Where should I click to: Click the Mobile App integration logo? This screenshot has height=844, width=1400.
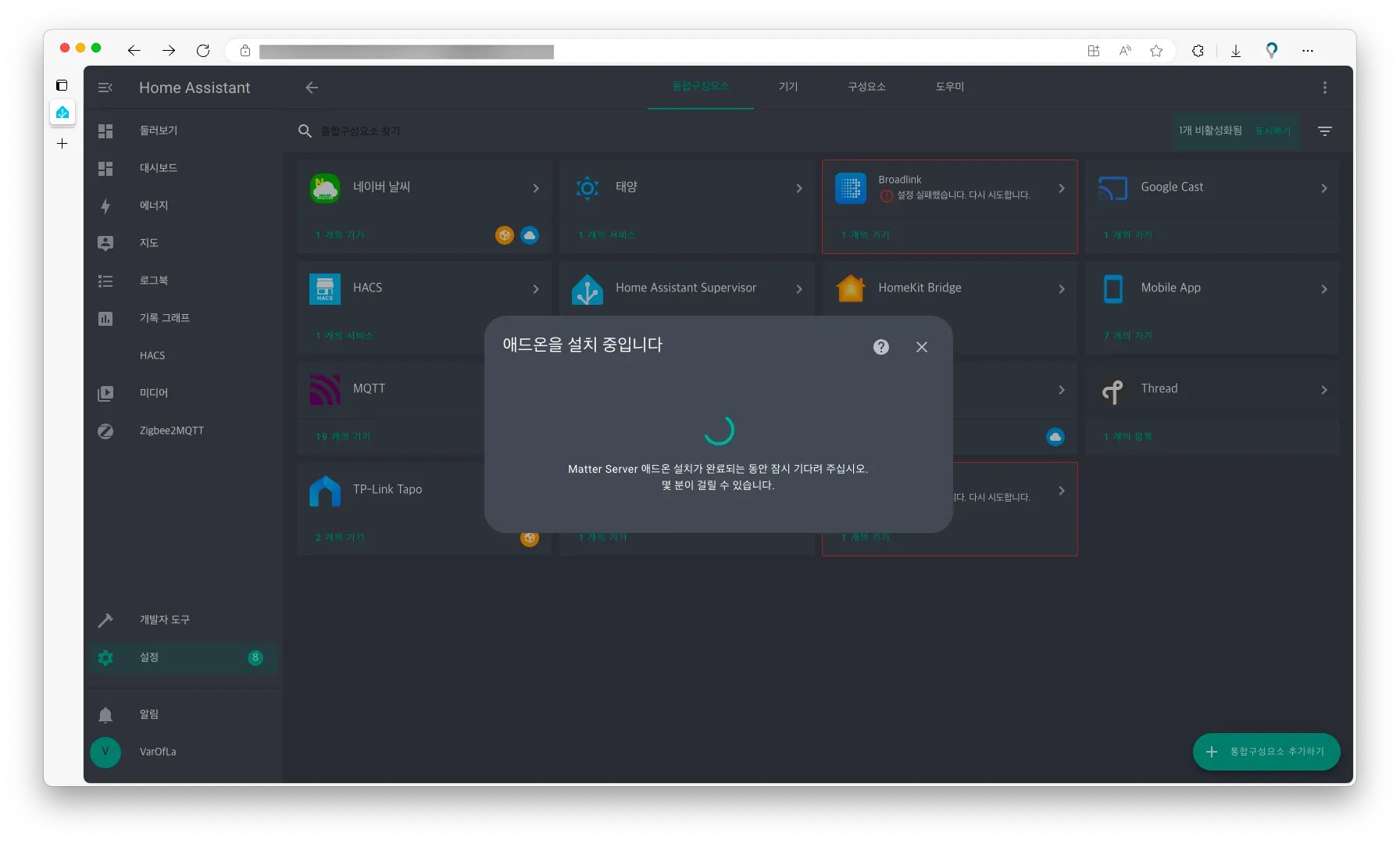pyautogui.click(x=1113, y=289)
